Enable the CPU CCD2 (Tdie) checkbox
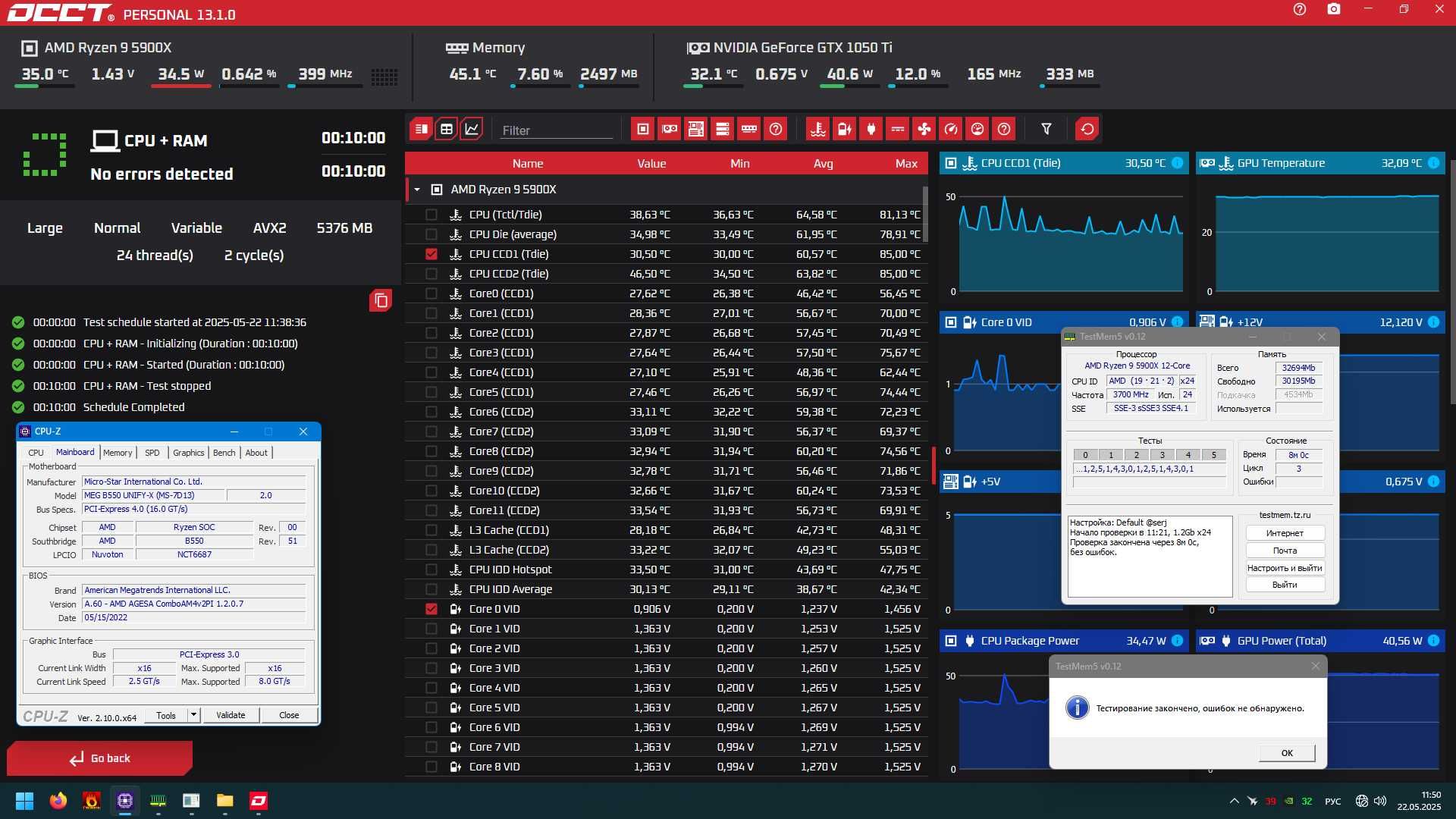 (x=431, y=274)
